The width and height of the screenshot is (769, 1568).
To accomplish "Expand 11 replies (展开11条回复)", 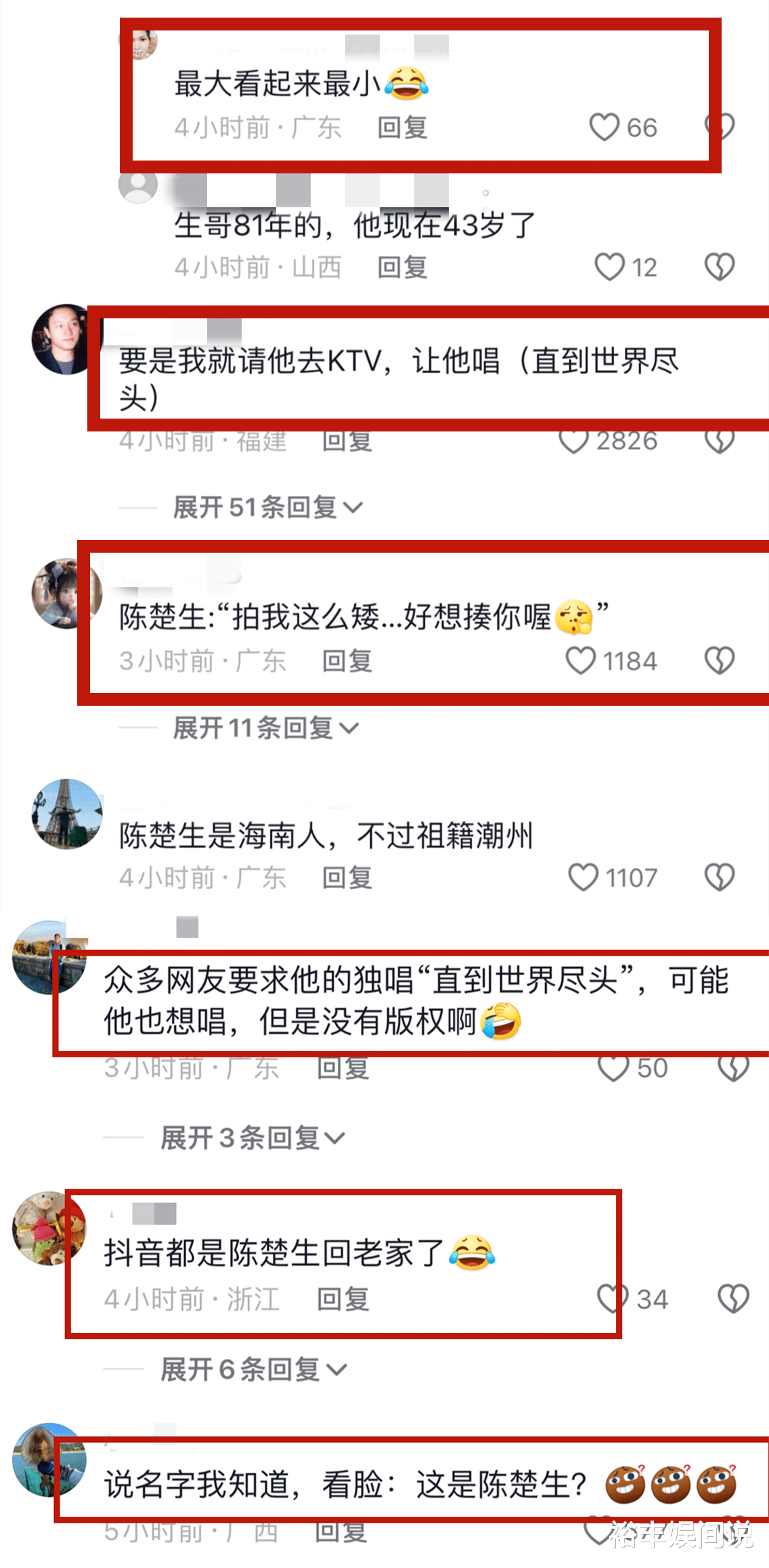I will tap(266, 728).
